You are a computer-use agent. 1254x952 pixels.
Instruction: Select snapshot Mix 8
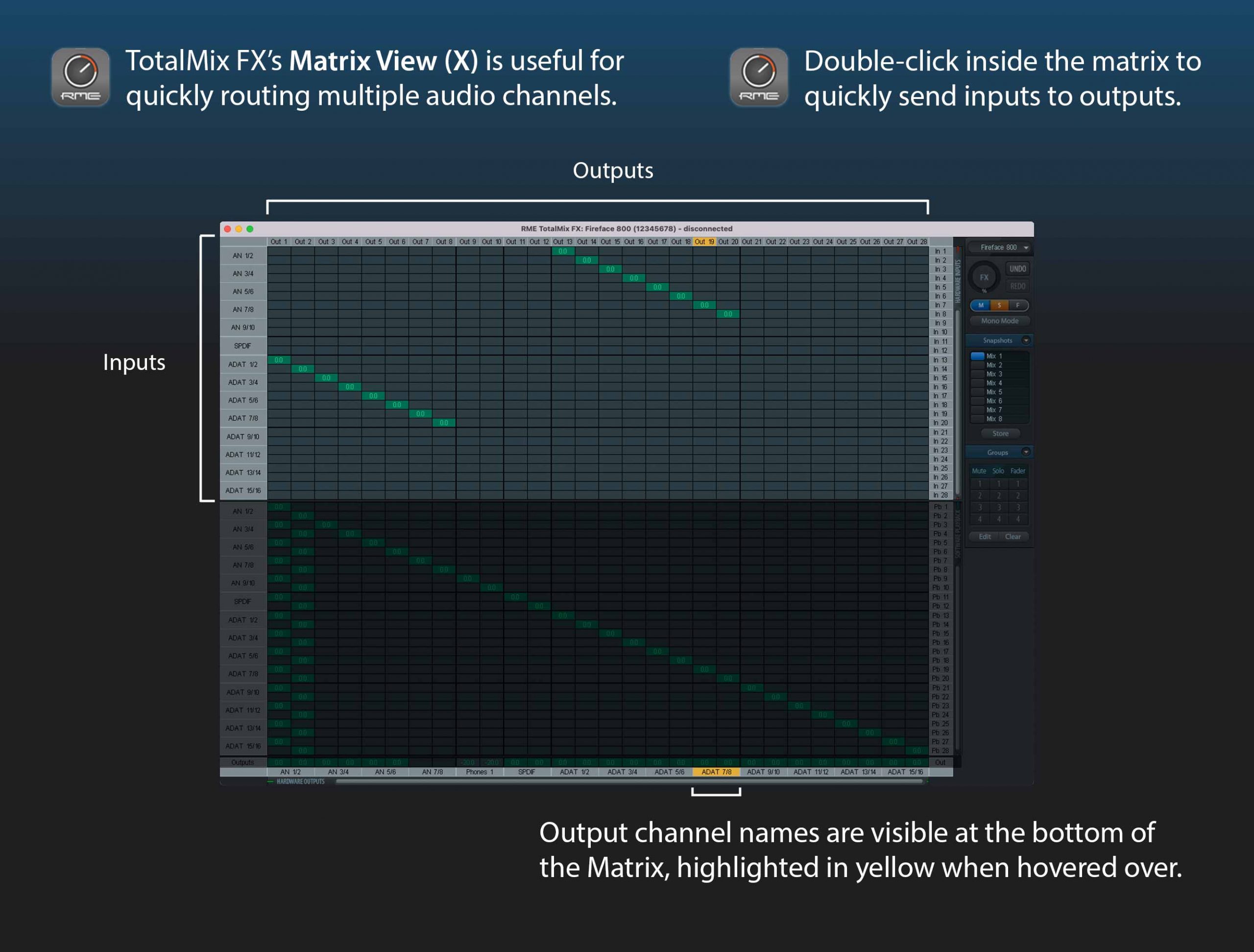(x=999, y=419)
